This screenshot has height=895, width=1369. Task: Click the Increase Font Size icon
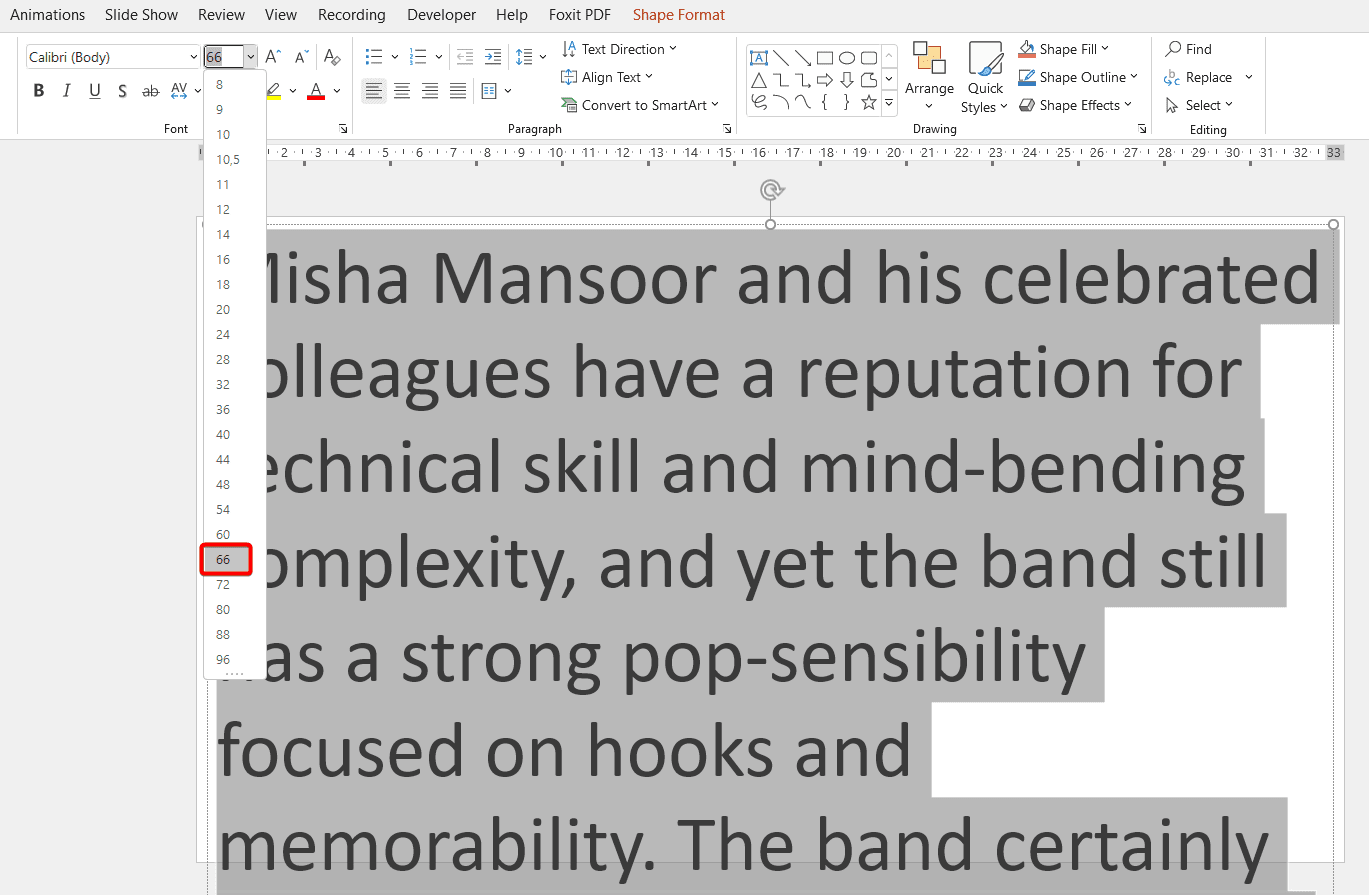[x=273, y=57]
